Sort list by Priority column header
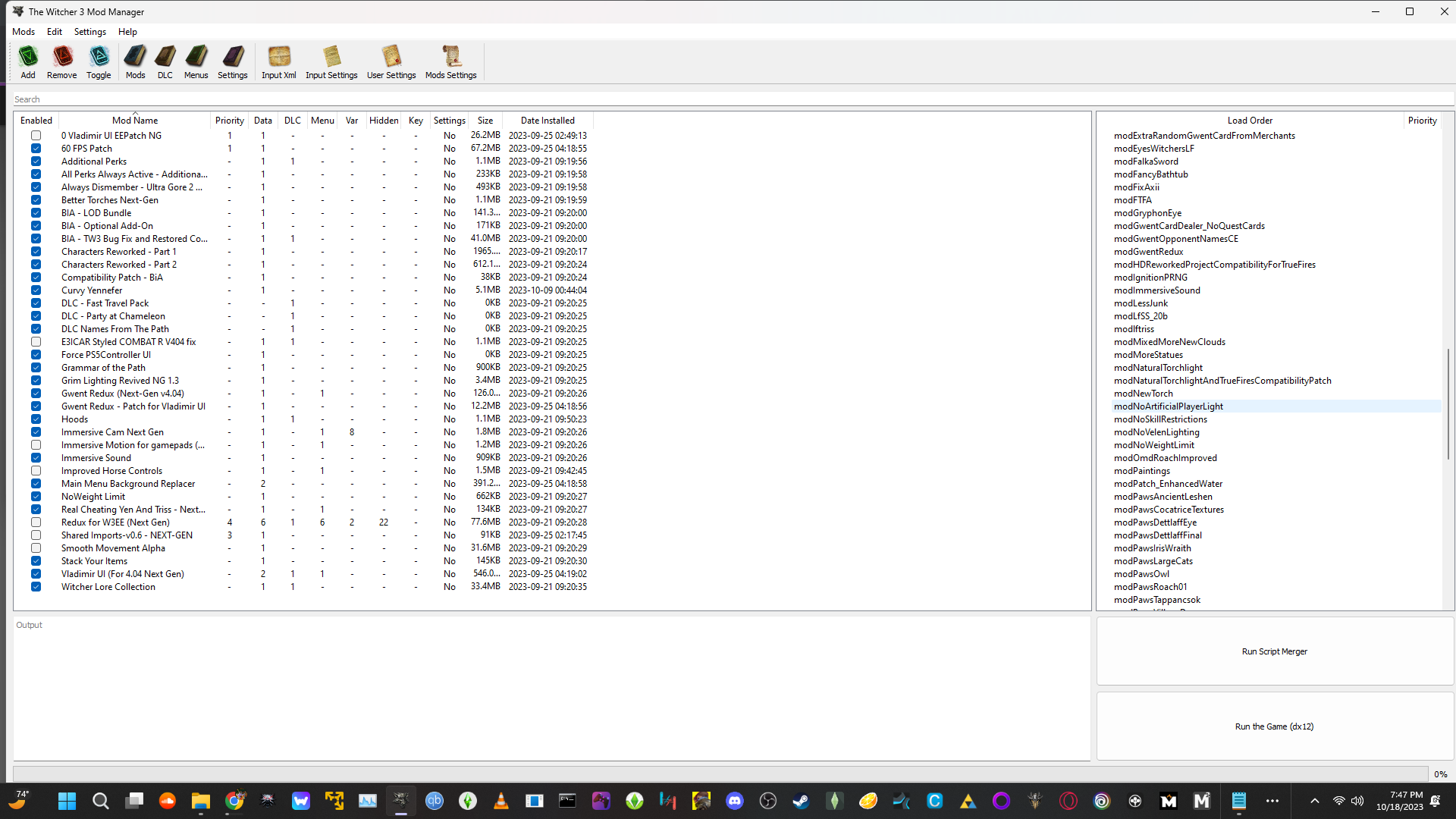Viewport: 1456px width, 819px height. pos(229,121)
